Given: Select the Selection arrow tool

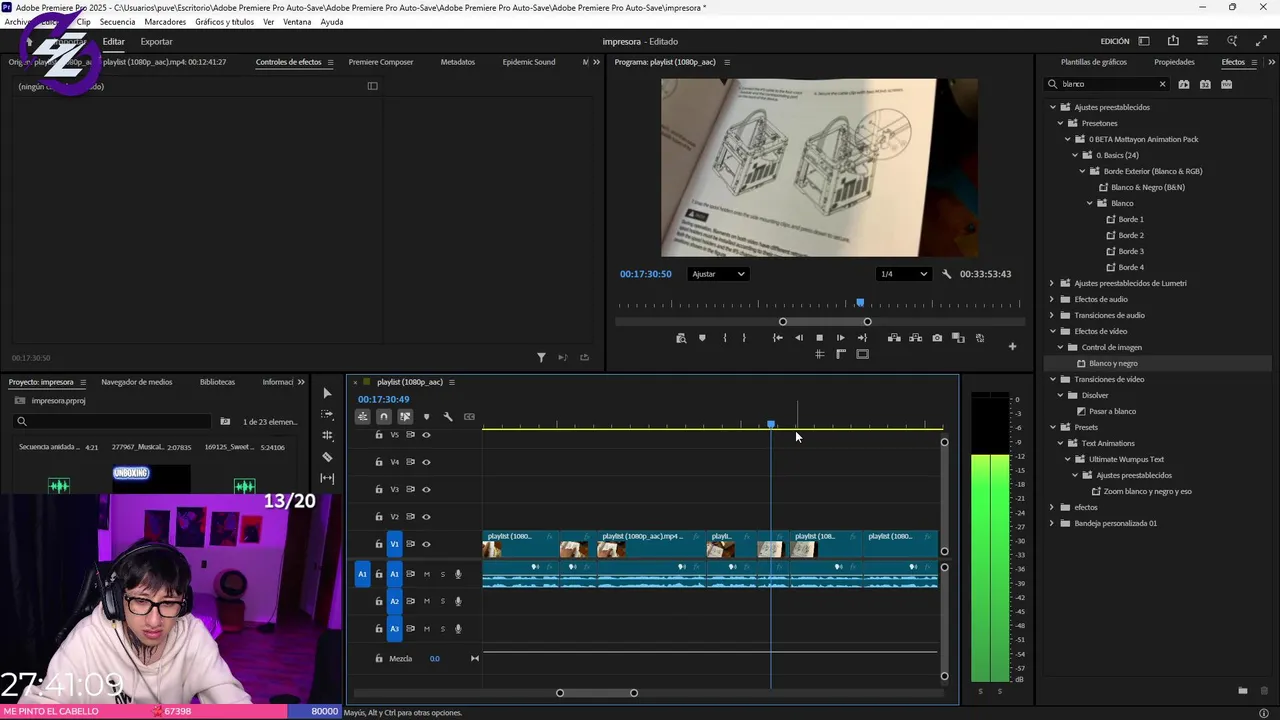Looking at the screenshot, I should pyautogui.click(x=327, y=393).
